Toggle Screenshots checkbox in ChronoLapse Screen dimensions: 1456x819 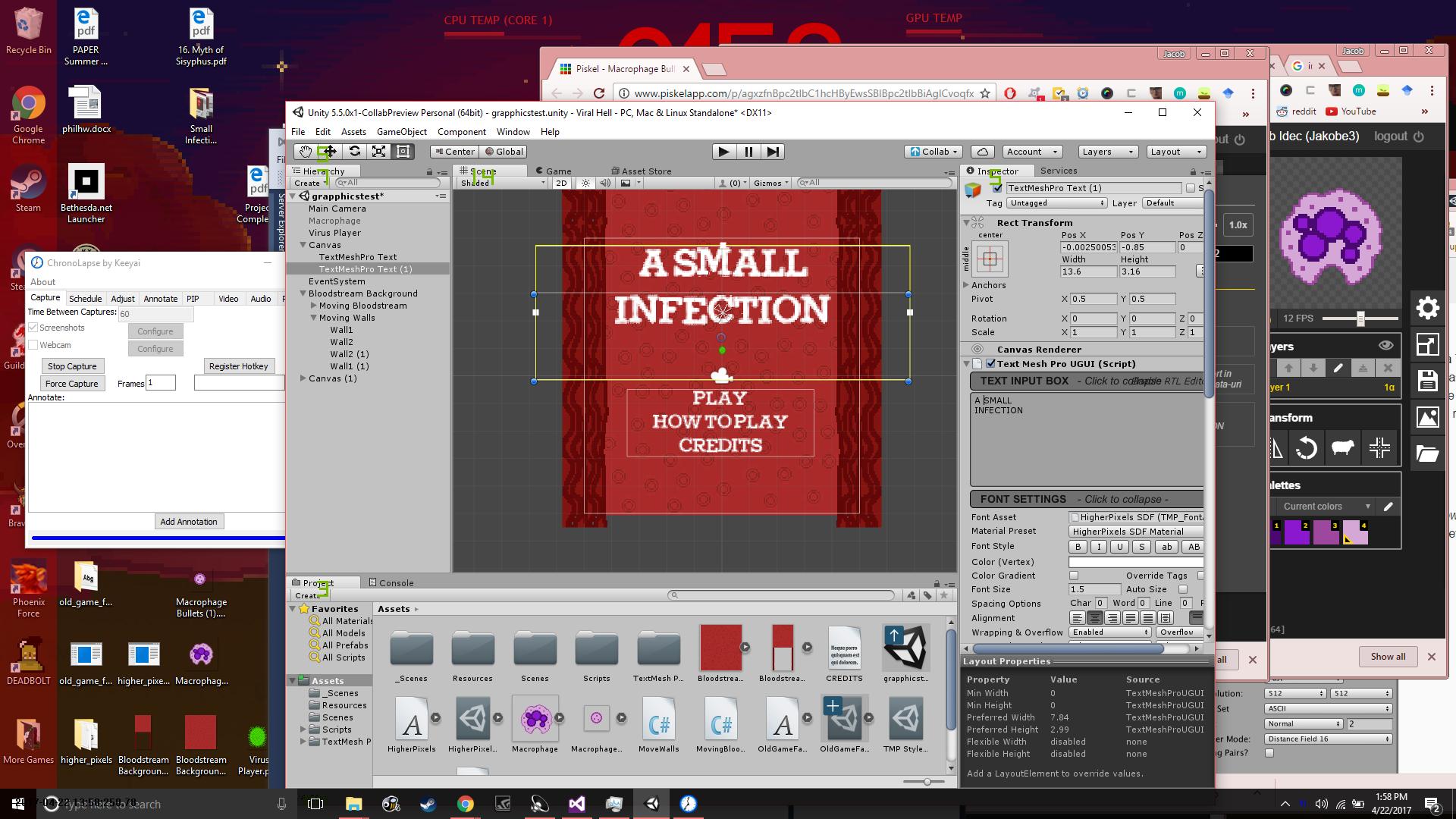[x=33, y=328]
